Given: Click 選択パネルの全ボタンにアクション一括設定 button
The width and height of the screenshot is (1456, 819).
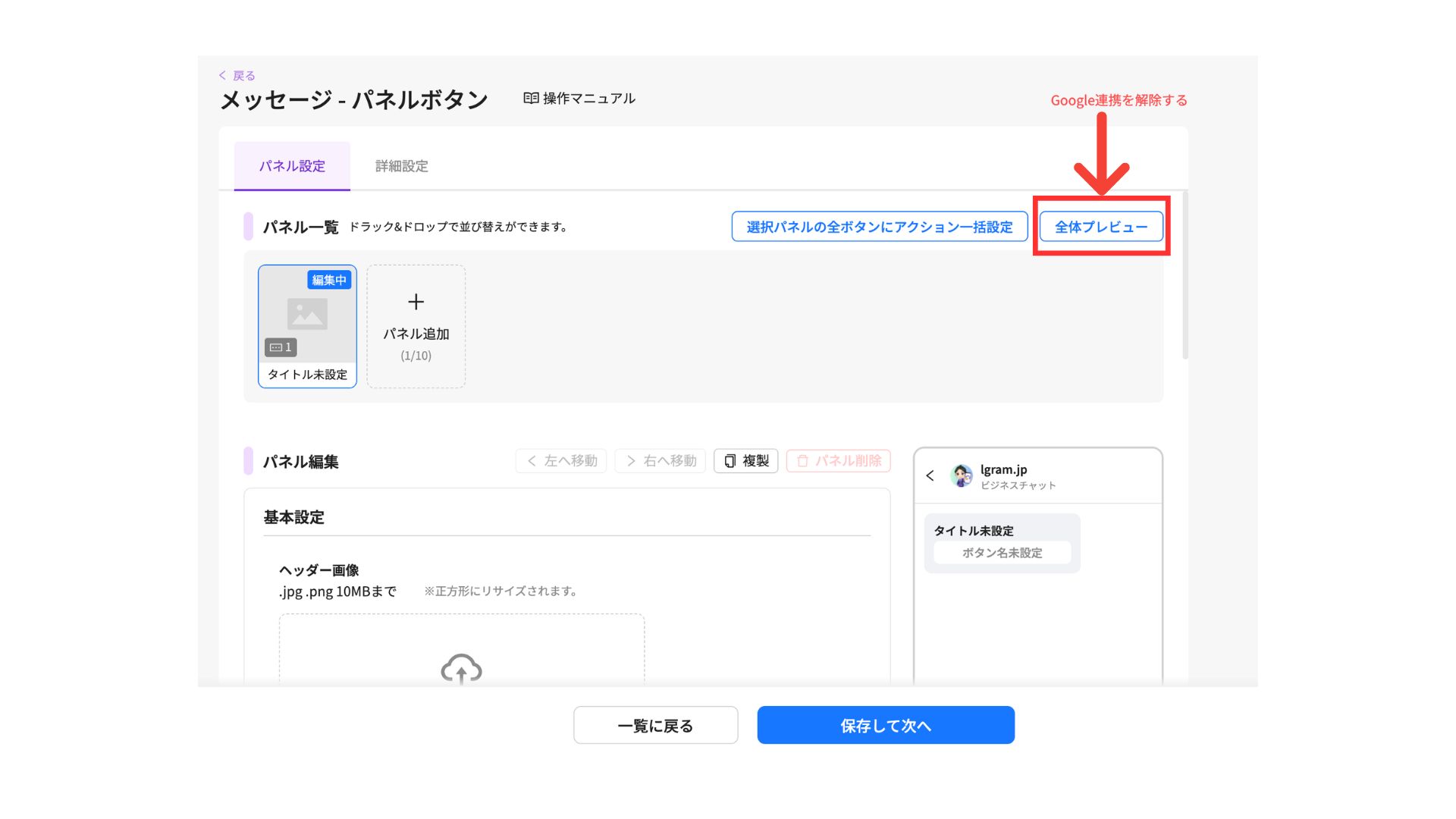Looking at the screenshot, I should tap(879, 227).
